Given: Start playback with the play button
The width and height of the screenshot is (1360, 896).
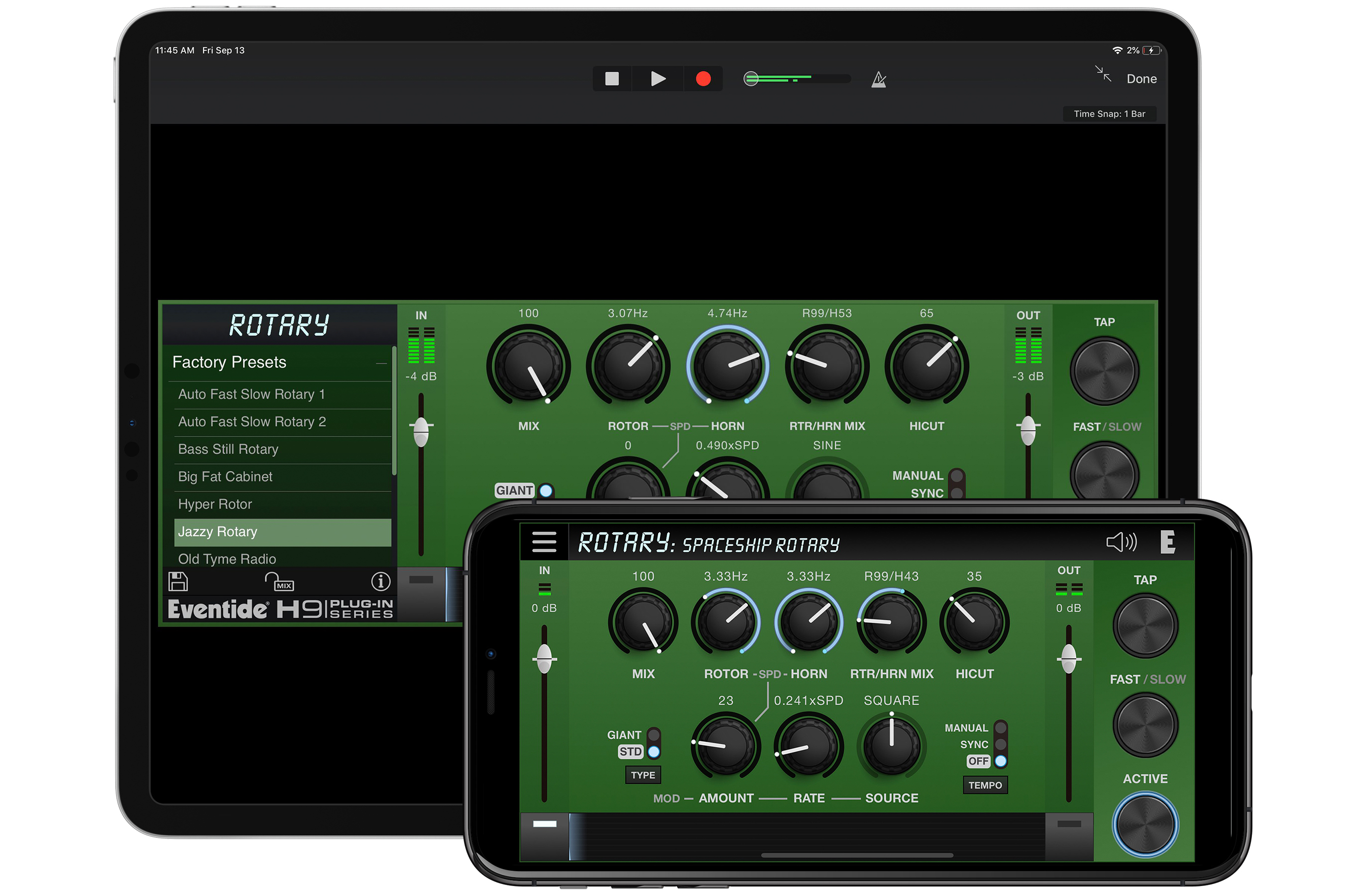Looking at the screenshot, I should [x=658, y=78].
